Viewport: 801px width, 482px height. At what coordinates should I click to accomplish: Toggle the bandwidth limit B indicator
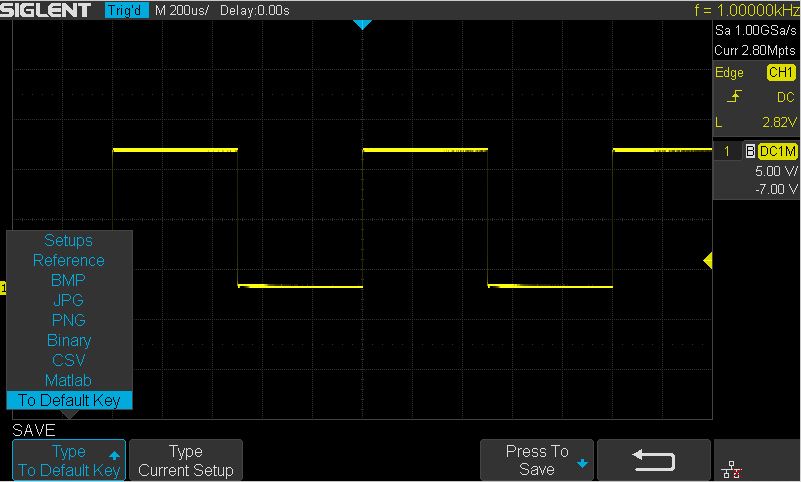pyautogui.click(x=749, y=151)
